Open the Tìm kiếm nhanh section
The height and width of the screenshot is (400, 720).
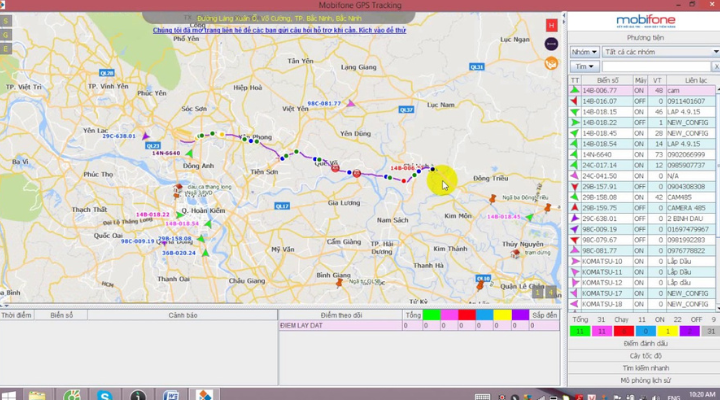(645, 368)
